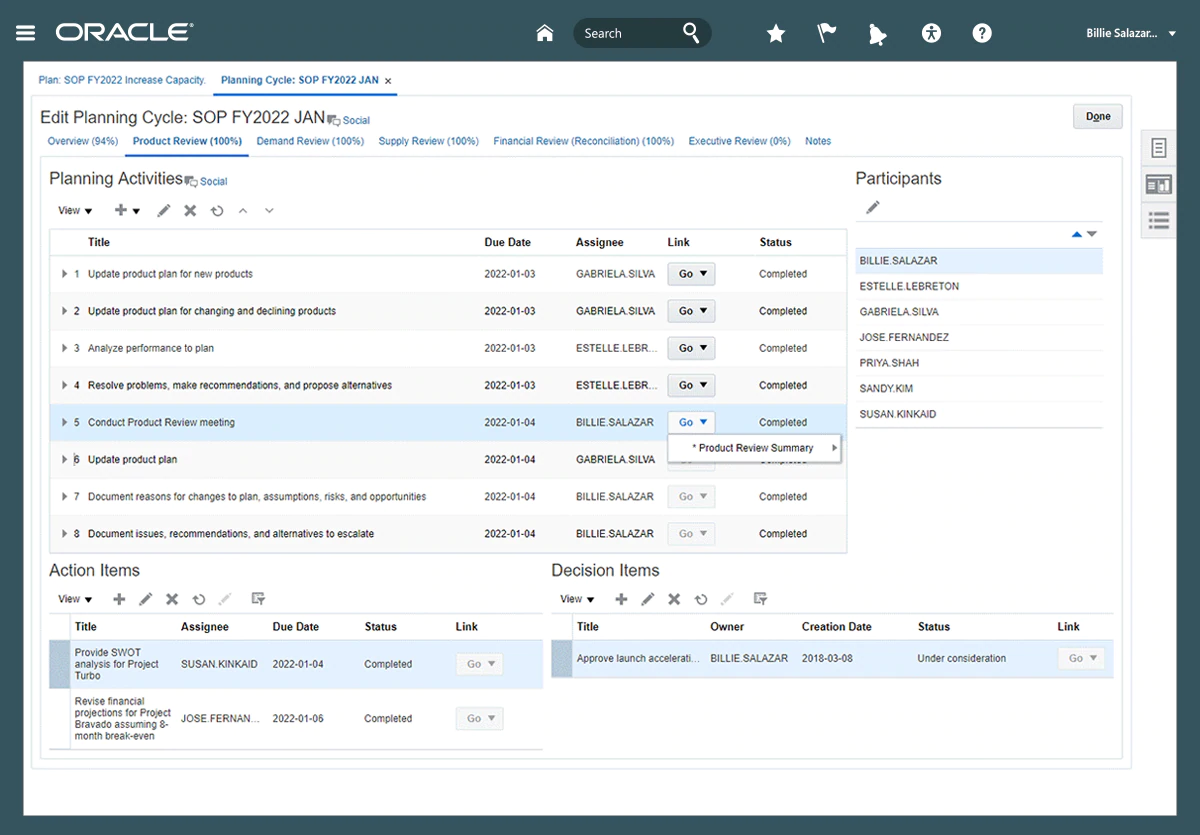Screen dimensions: 1200x835
Task: Expand row 1 Update product plan for new products
Action: point(64,274)
